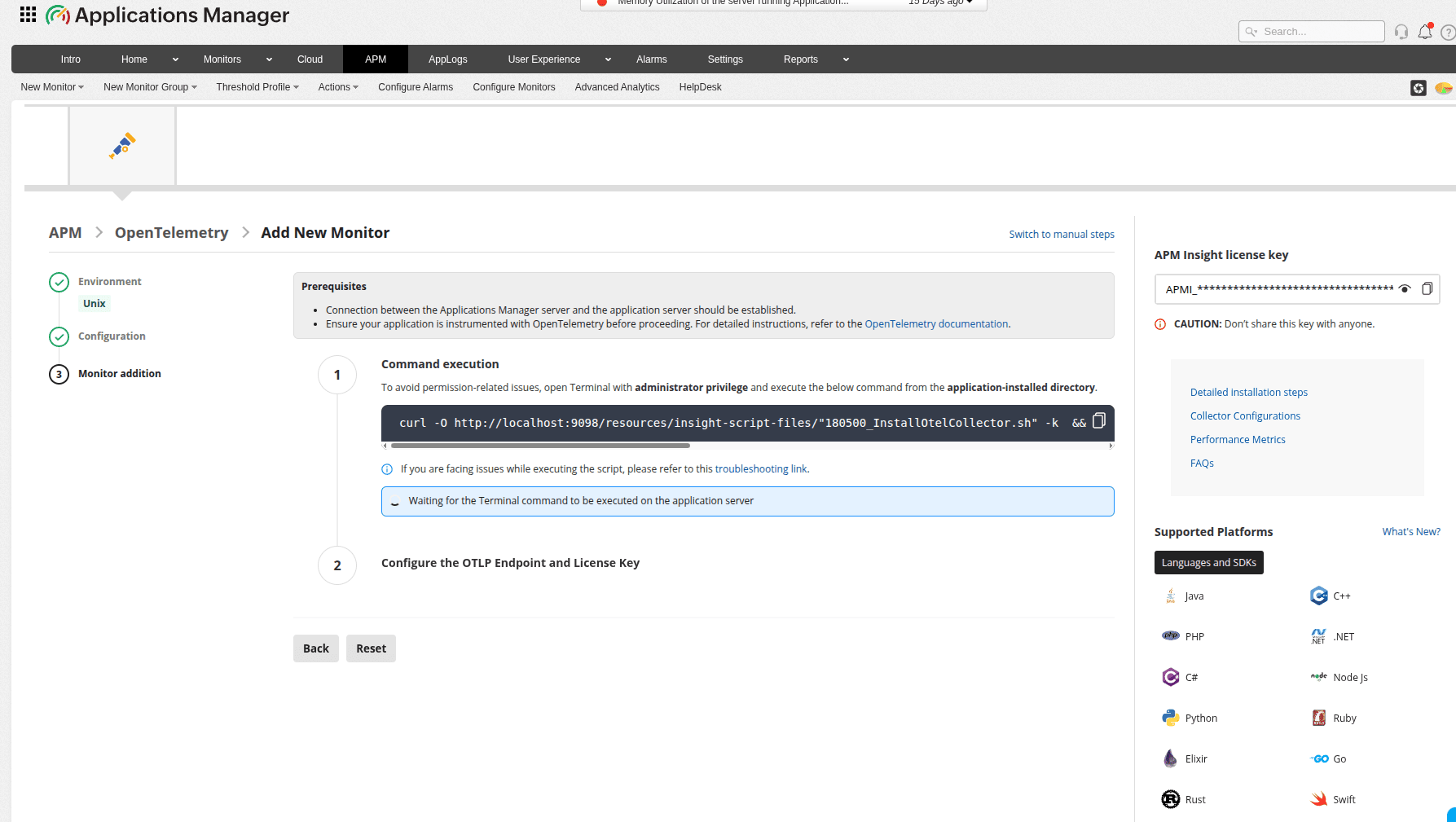Click the Configuration step checkmark icon

tap(59, 336)
